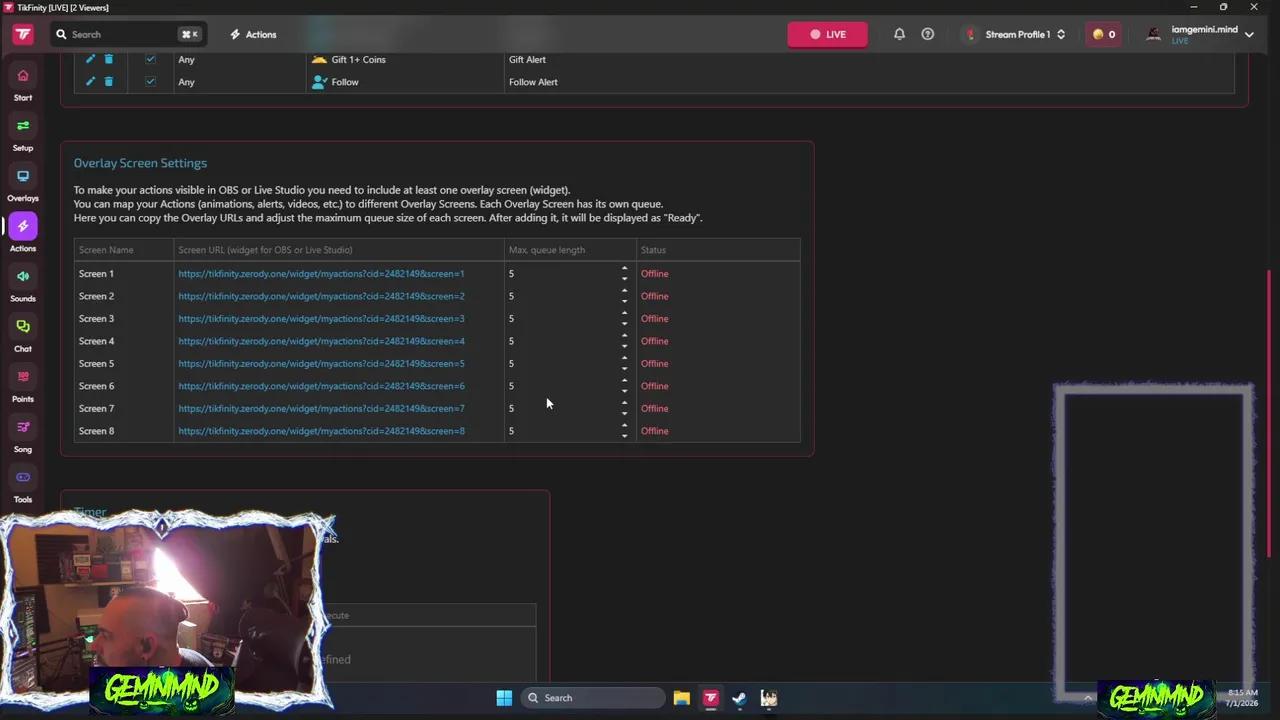The height and width of the screenshot is (720, 1280).
Task: Click the TikFinity logo in the header
Action: [23, 34]
